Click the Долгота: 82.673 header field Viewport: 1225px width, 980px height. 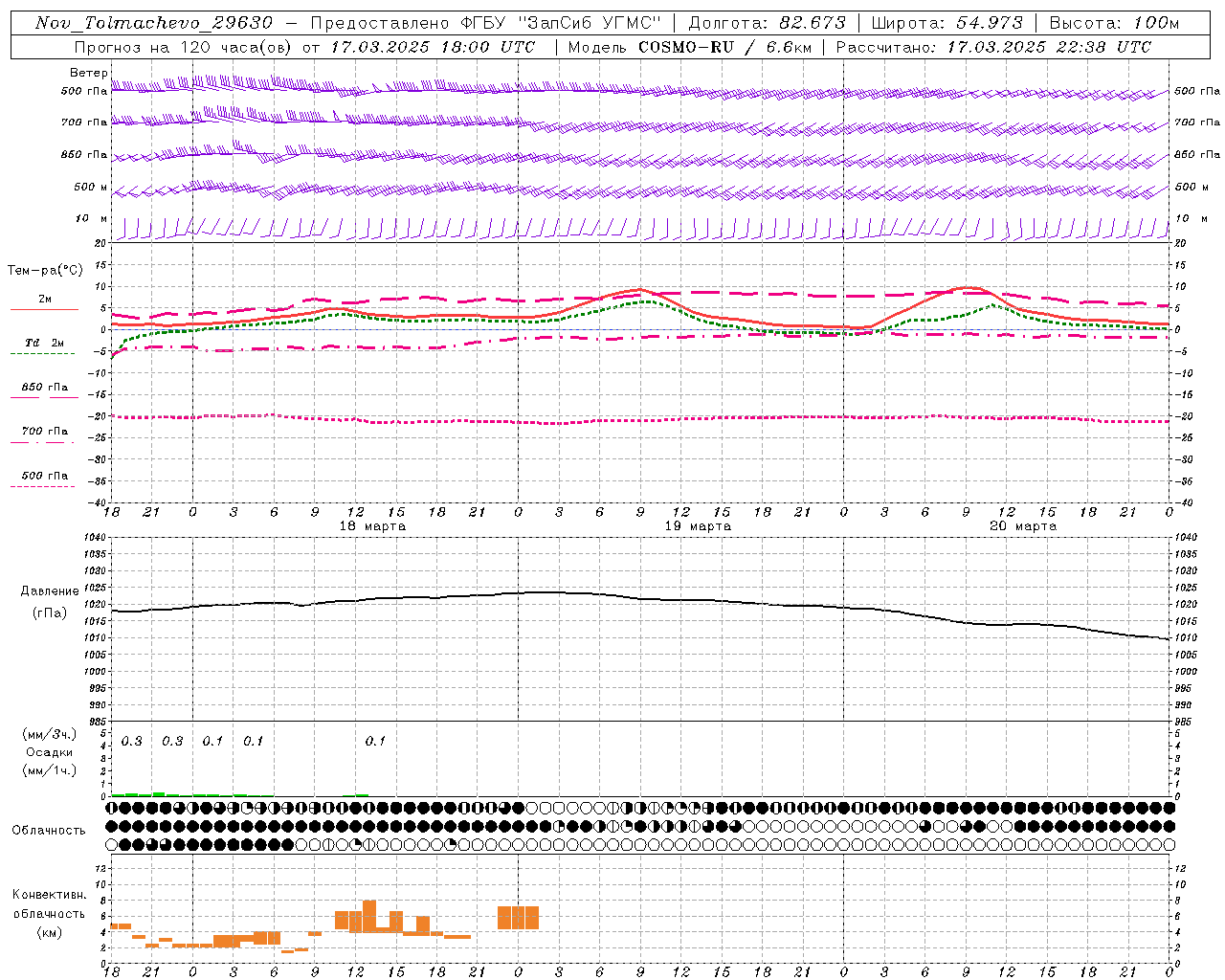[768, 23]
